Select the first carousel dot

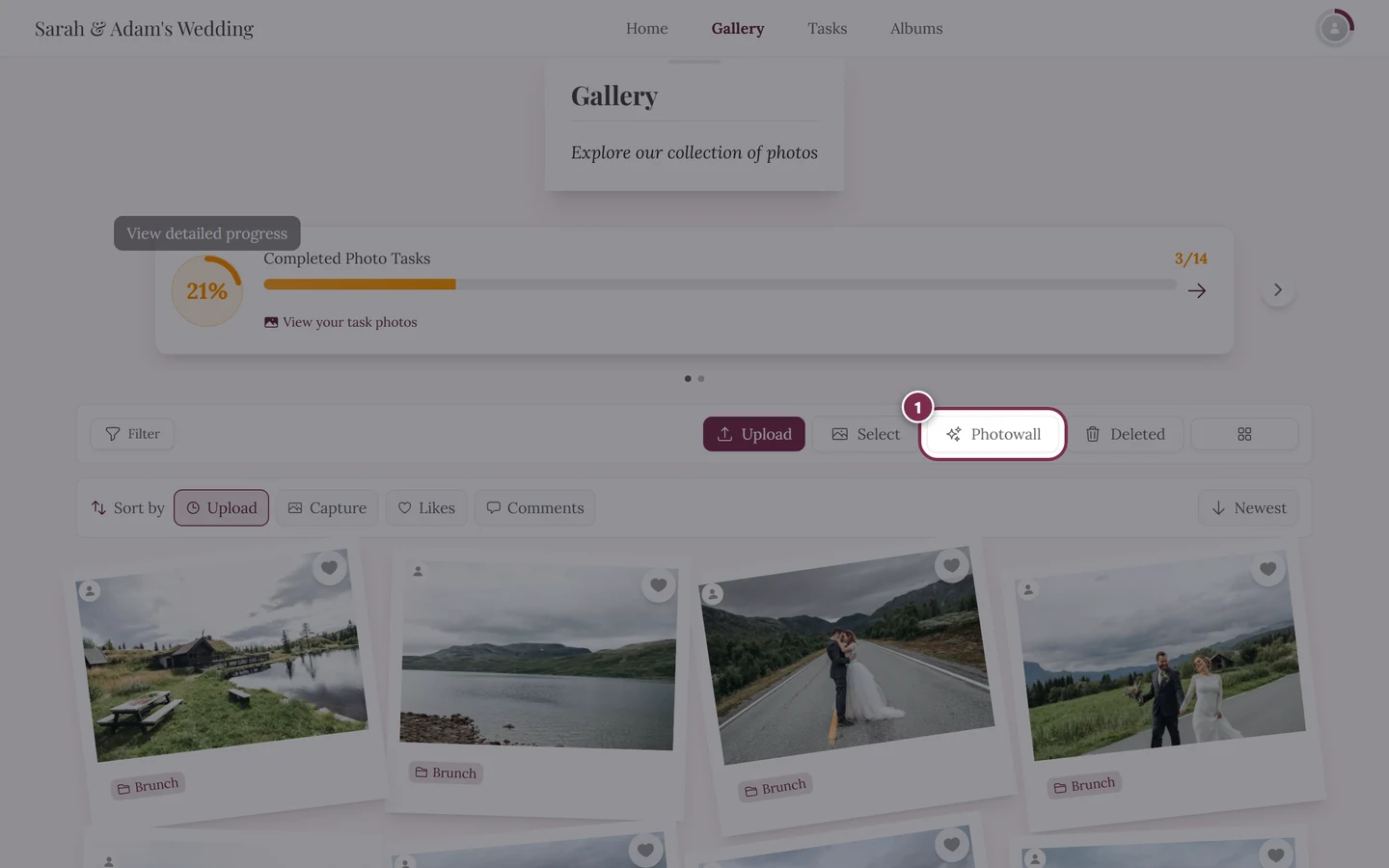[688, 378]
